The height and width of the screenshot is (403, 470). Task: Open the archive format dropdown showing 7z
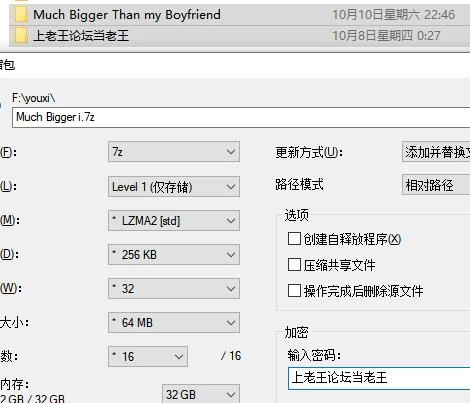point(174,152)
